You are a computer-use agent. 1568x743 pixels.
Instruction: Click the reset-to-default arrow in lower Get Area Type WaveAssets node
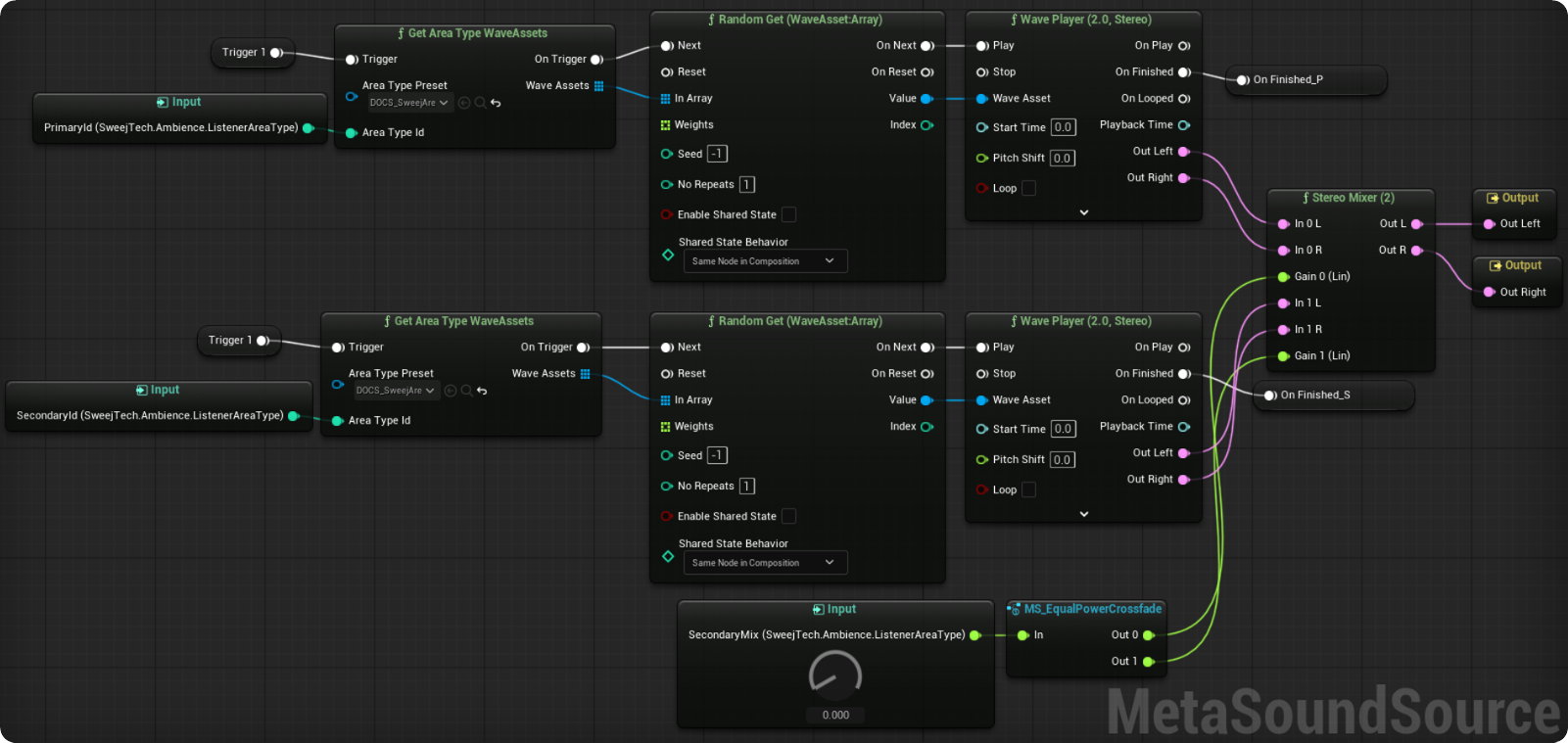point(482,391)
